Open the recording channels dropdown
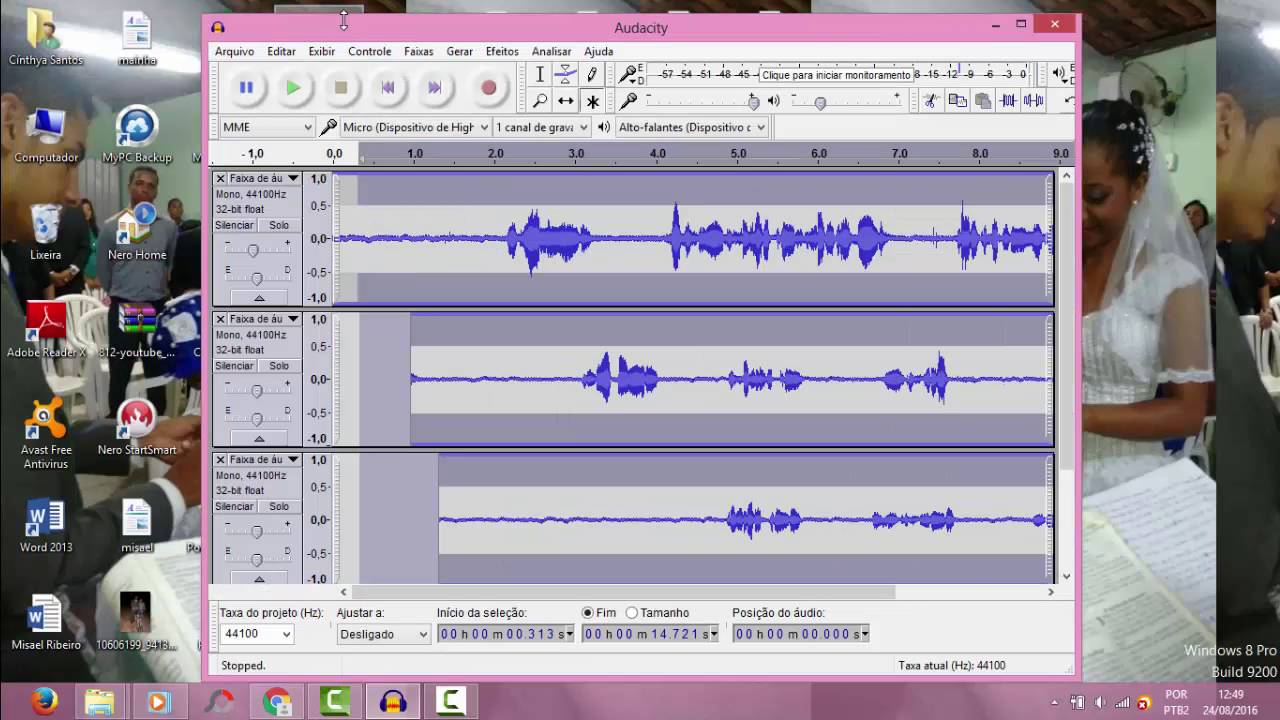 (x=543, y=127)
